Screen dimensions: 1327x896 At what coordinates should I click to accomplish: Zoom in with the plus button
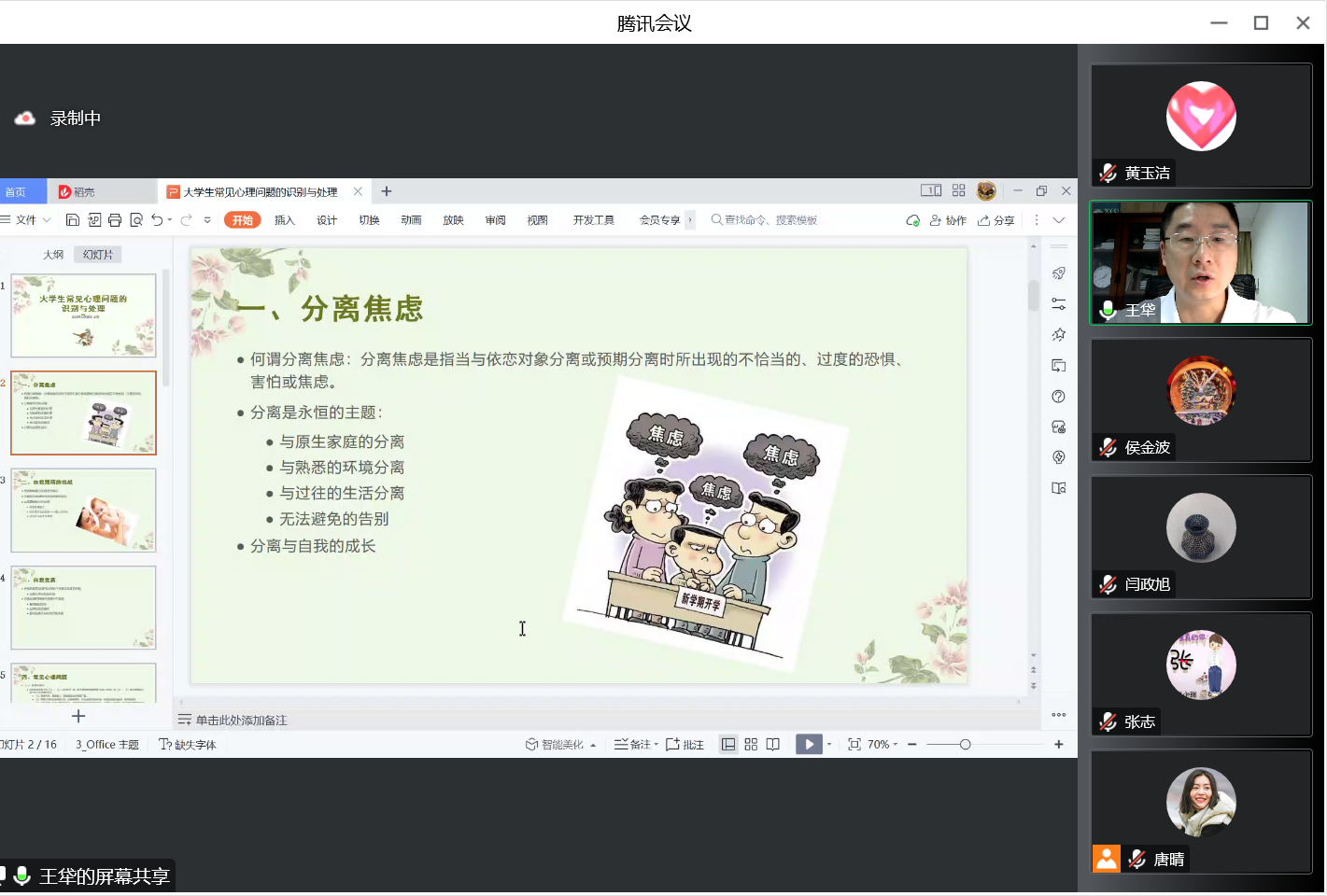point(1059,744)
